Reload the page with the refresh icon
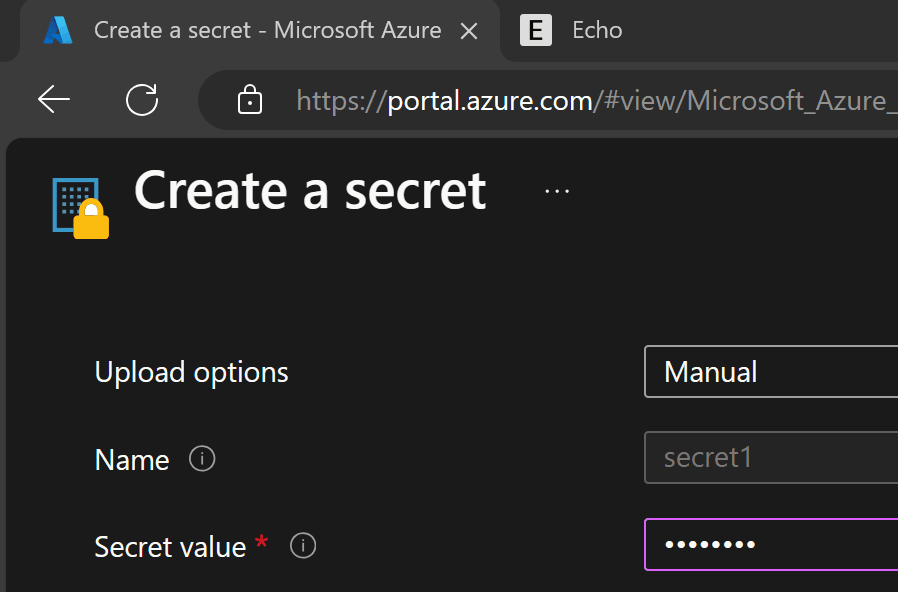The height and width of the screenshot is (592, 898). click(x=142, y=100)
